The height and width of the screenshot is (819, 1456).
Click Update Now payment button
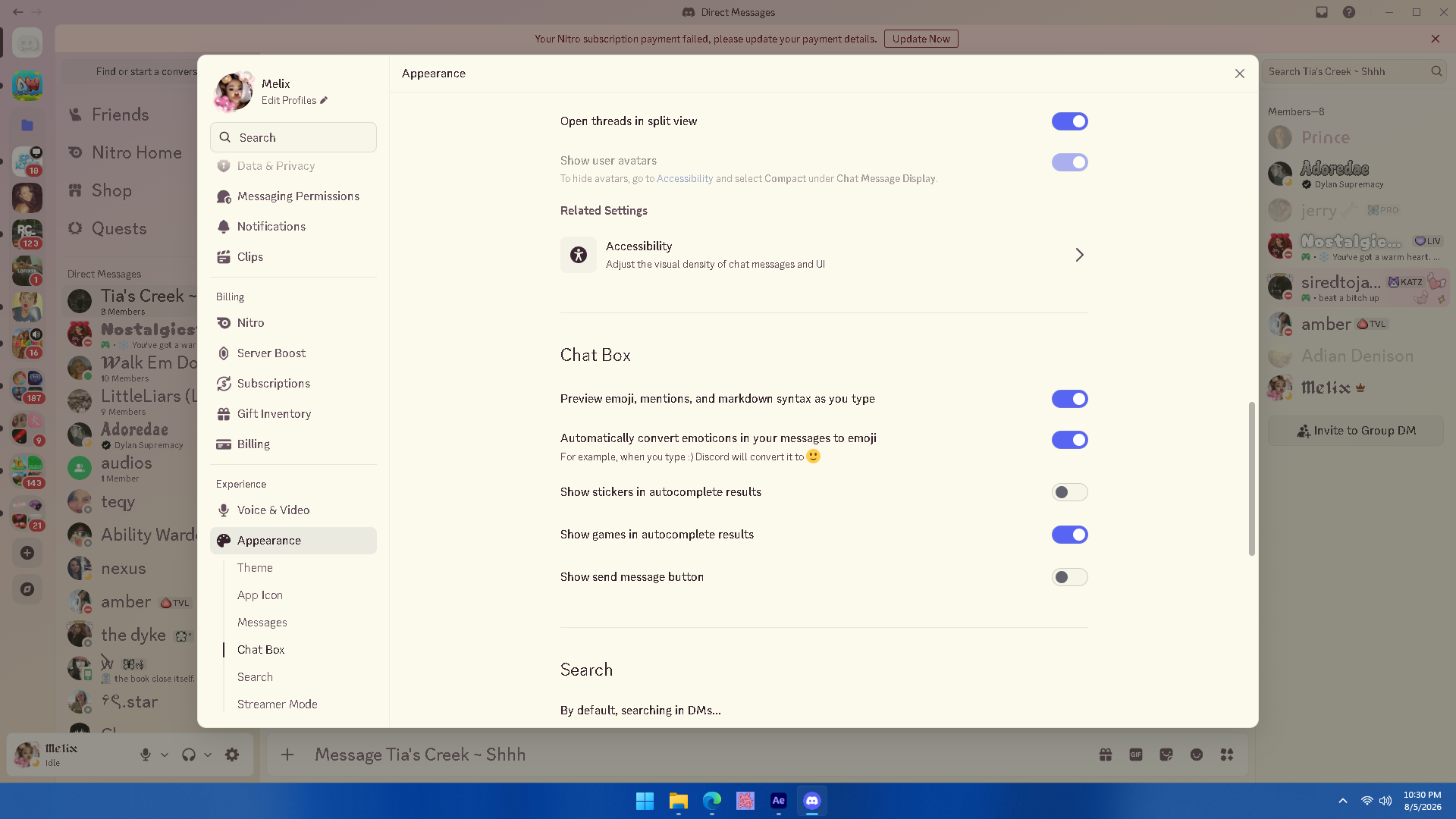[x=921, y=39]
